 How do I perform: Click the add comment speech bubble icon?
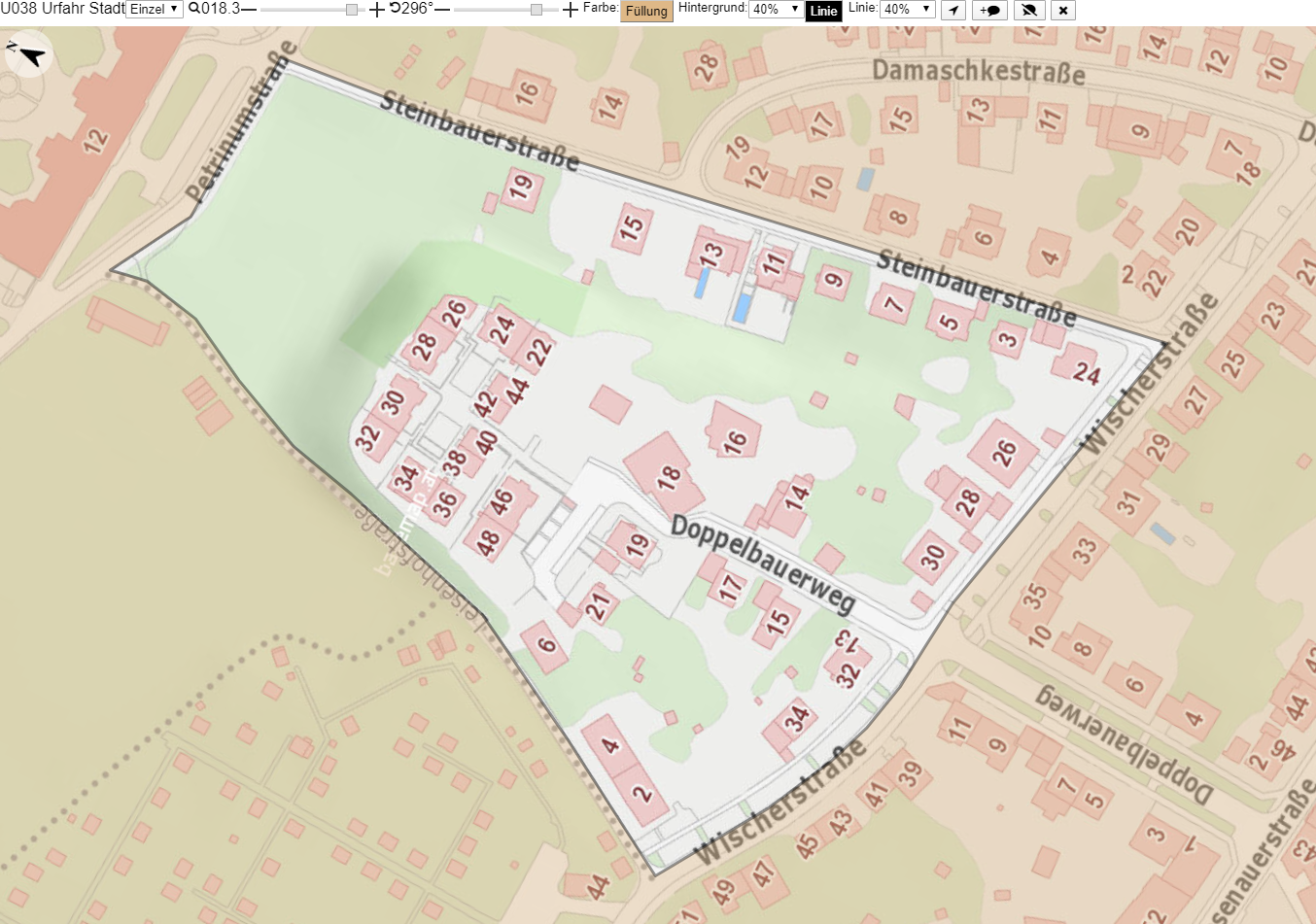coord(989,10)
